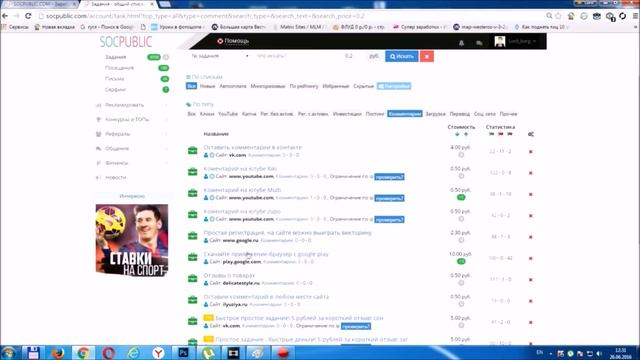Hide the ilyuziya.ru task with red X
The height and width of the screenshot is (360, 640).
point(531,301)
